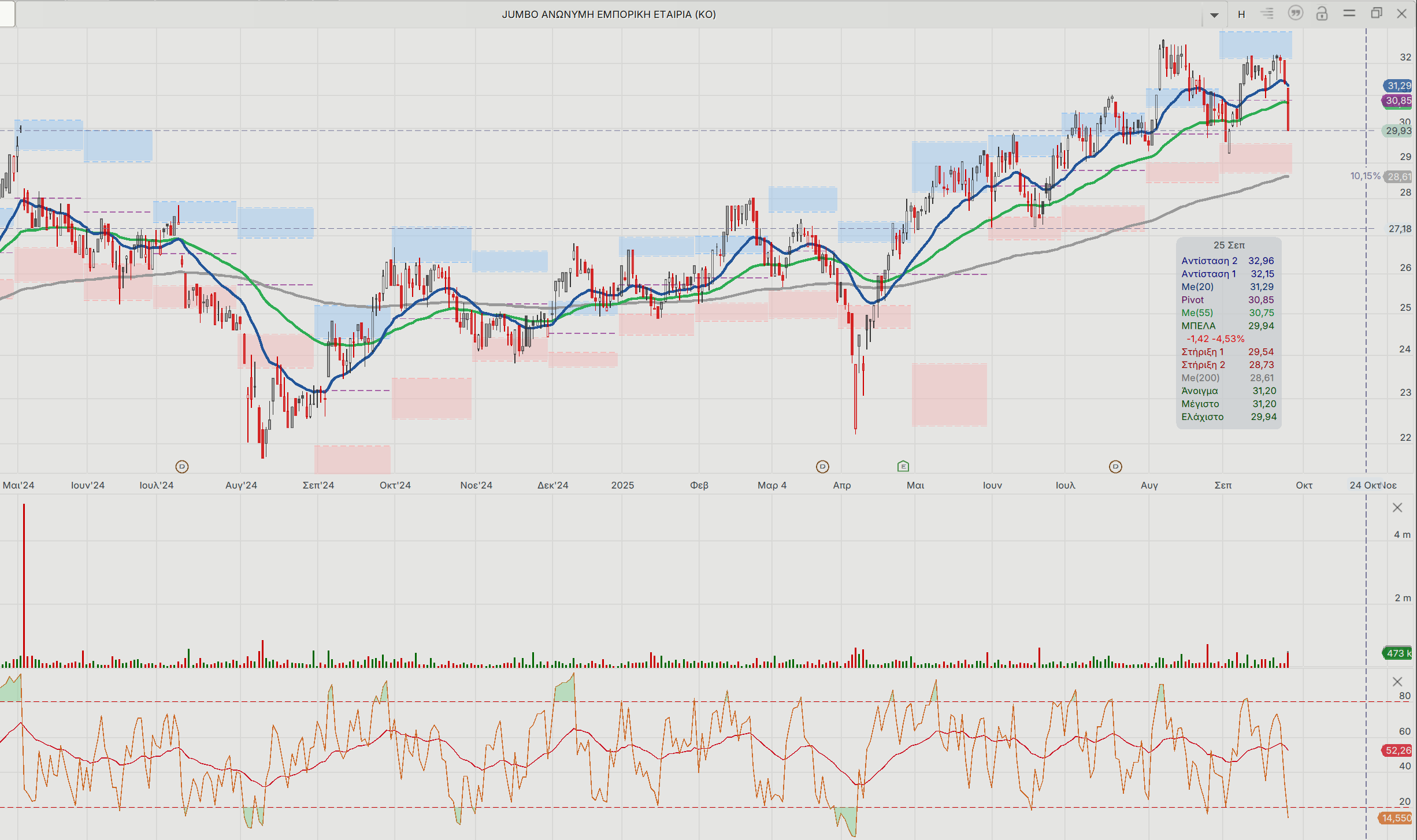
Task: Click the dividend D marker near Ιουλ'24
Action: point(182,466)
